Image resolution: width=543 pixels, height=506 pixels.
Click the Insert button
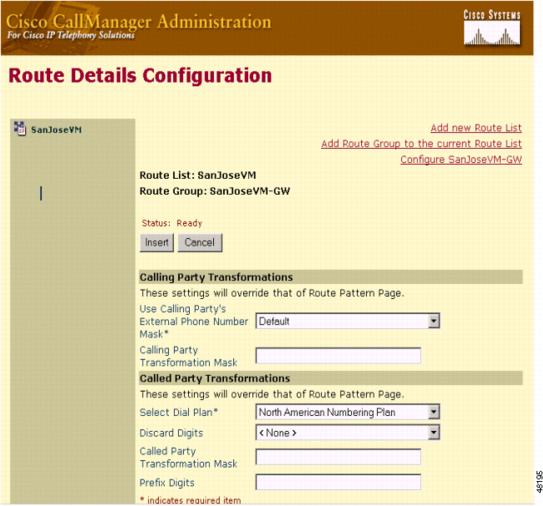[157, 242]
